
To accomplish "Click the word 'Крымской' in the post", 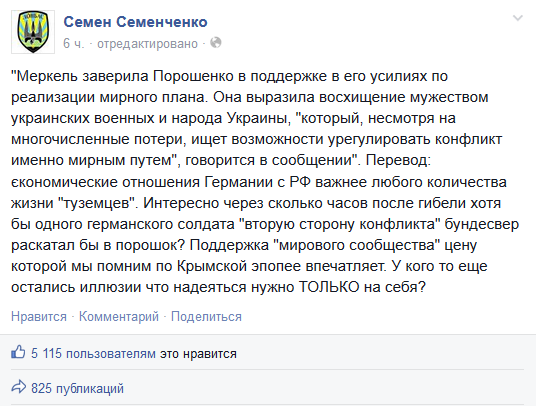I will 212,266.
